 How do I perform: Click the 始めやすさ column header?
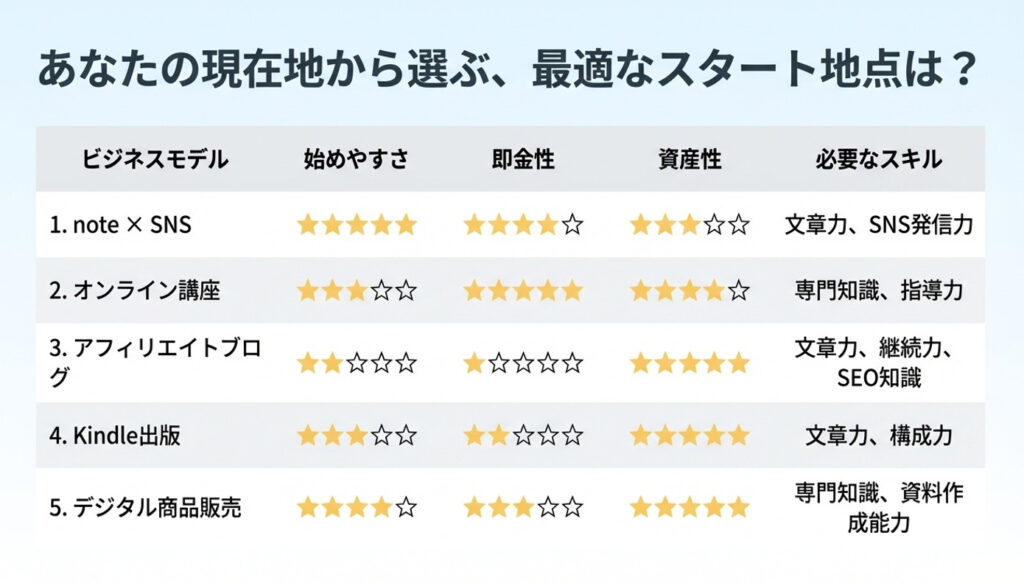[356, 159]
